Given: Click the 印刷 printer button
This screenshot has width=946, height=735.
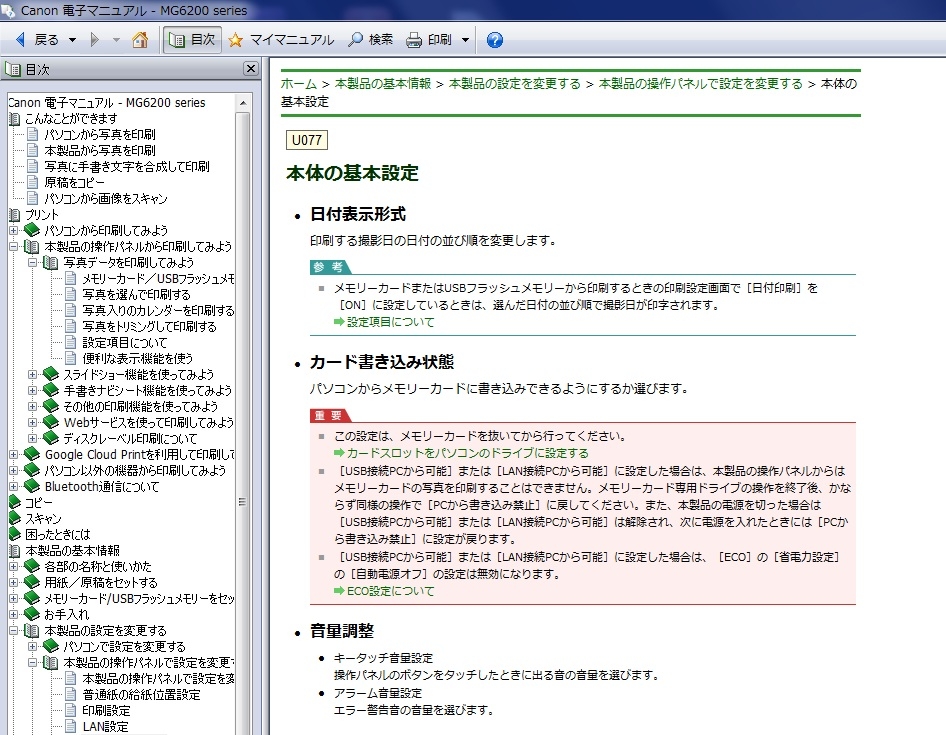Looking at the screenshot, I should point(430,40).
